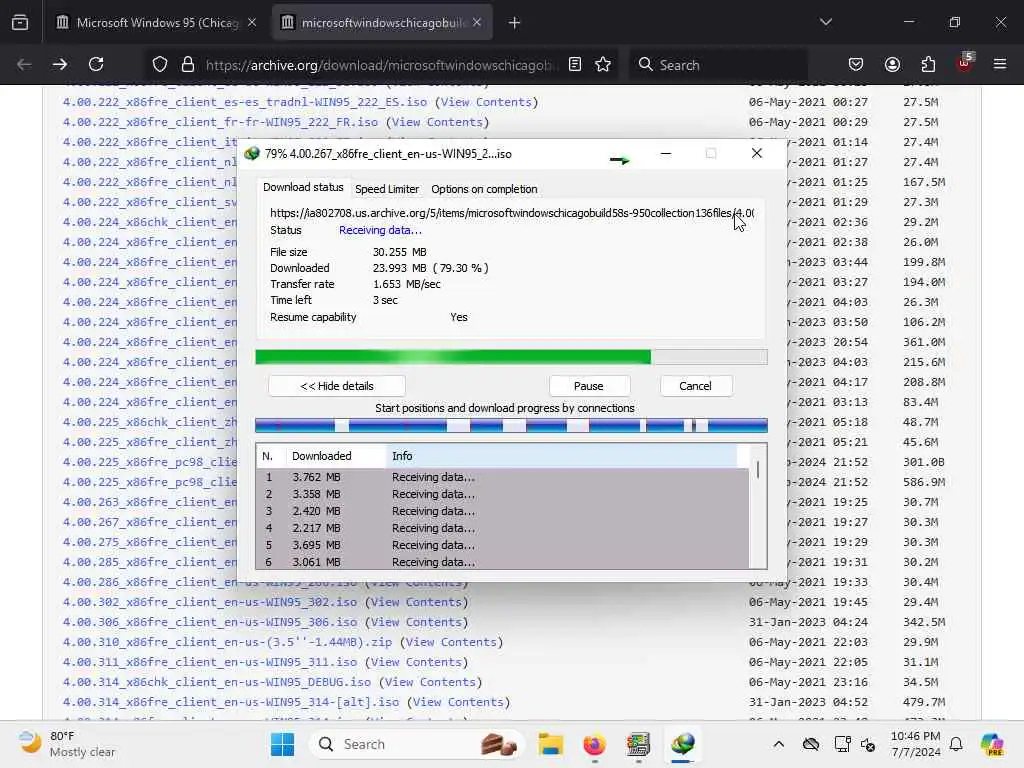Select connection row 5 with 3.695 MB
1024x768 pixels.
coord(502,545)
